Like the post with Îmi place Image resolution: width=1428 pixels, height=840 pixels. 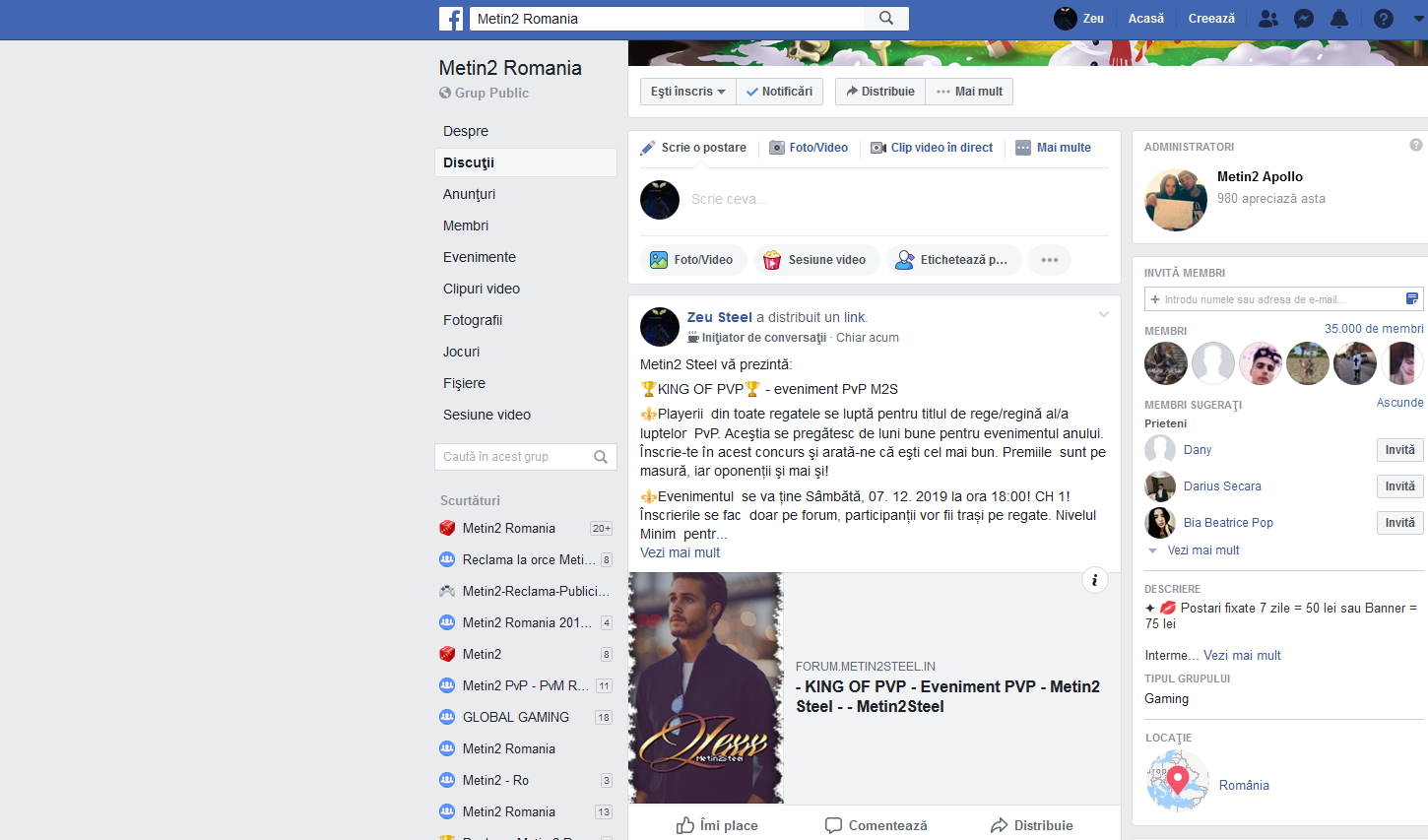(717, 825)
